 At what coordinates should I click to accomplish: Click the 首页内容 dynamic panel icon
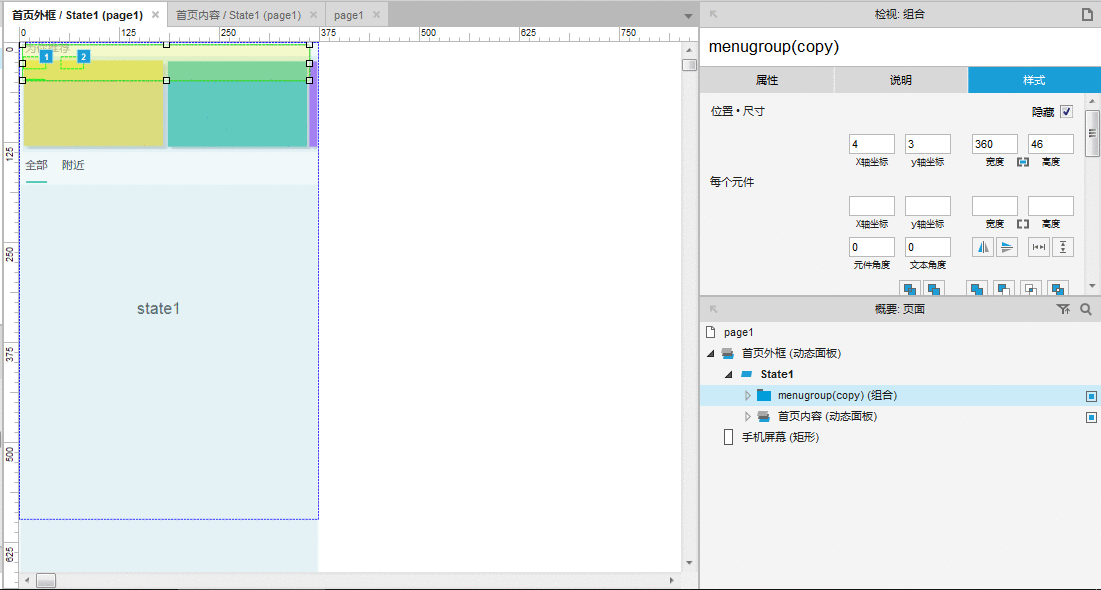point(764,417)
